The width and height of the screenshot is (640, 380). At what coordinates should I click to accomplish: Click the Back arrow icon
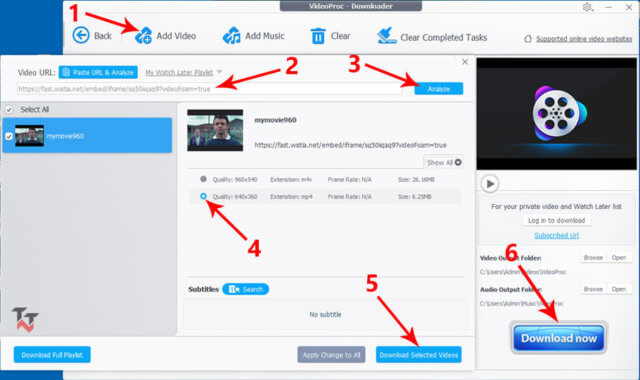(x=81, y=35)
